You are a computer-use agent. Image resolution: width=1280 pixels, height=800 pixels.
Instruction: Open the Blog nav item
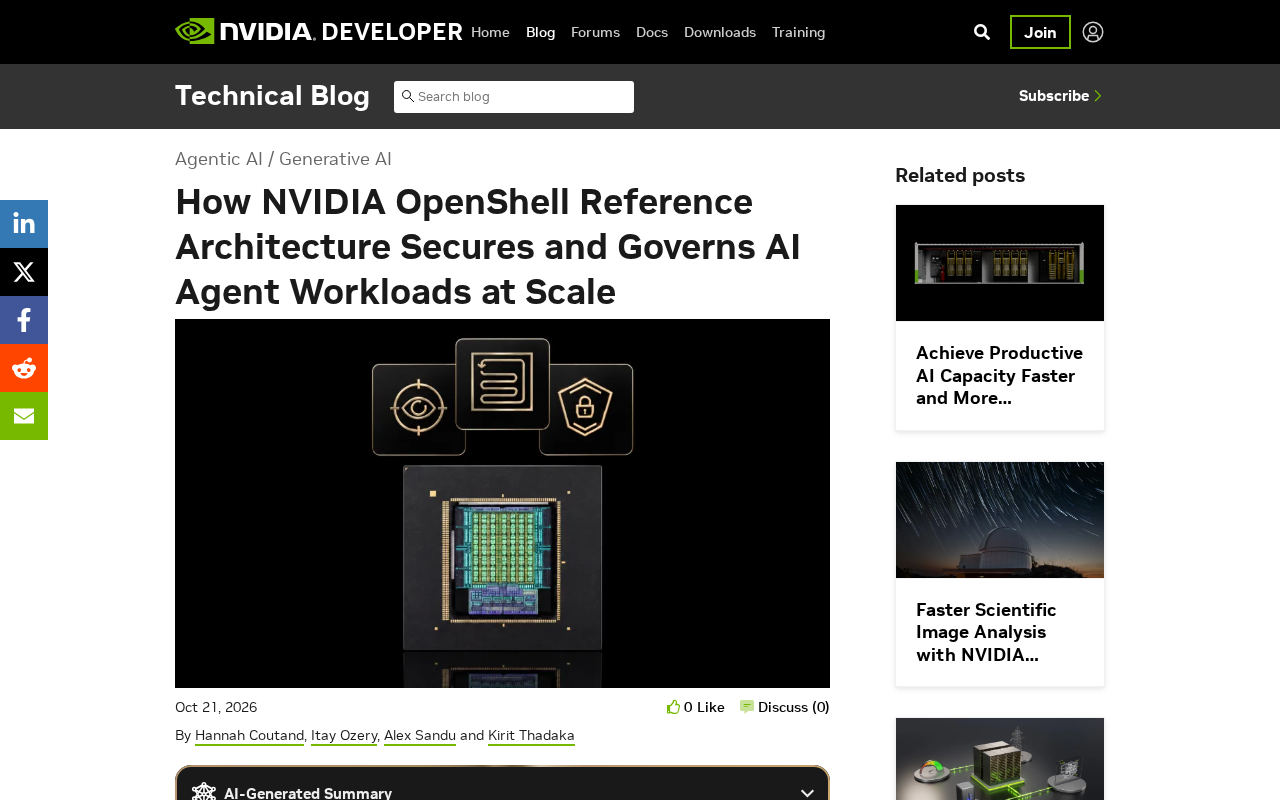click(540, 32)
